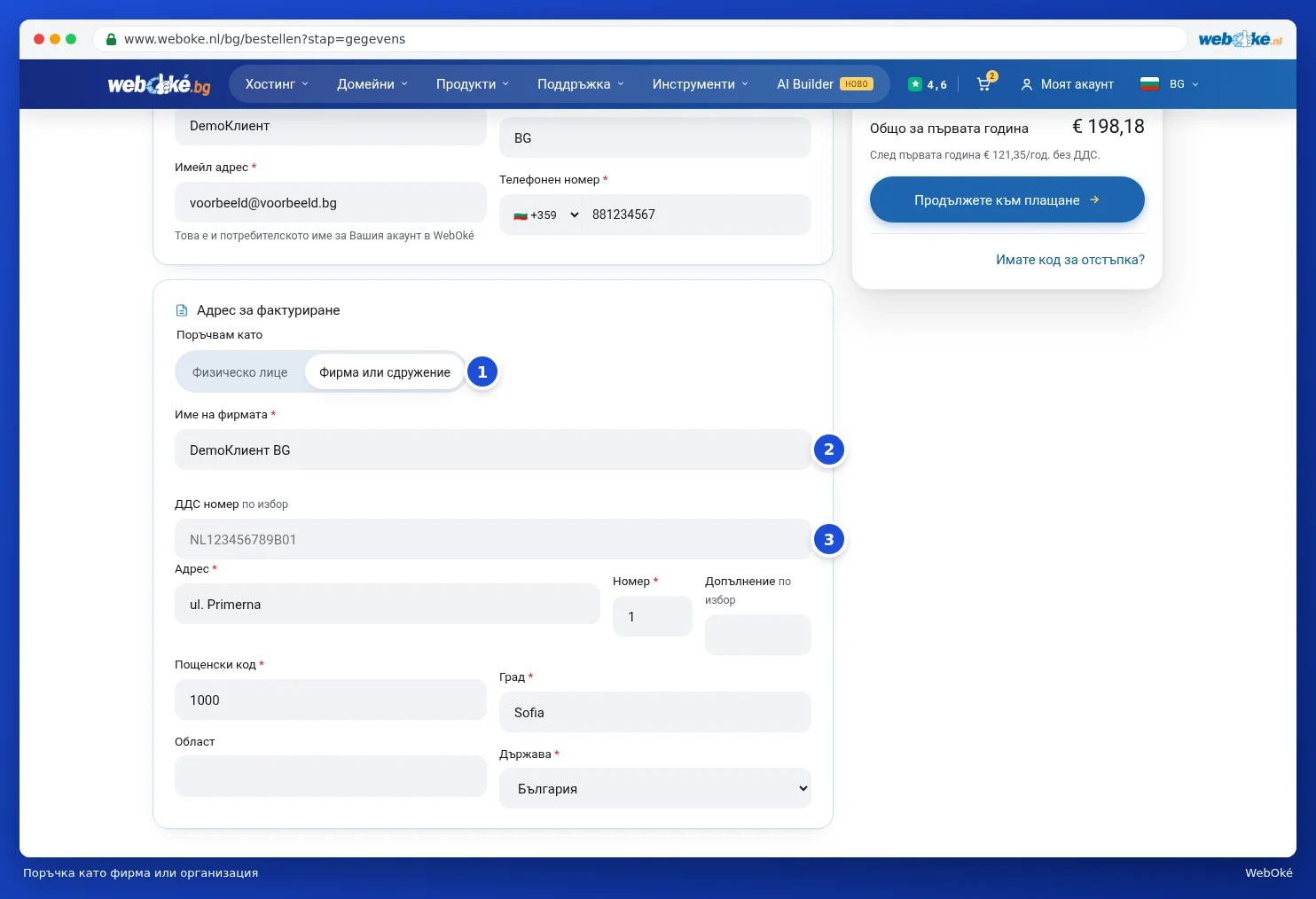Click the ДДС номер input field
The width and height of the screenshot is (1316, 899).
click(493, 539)
